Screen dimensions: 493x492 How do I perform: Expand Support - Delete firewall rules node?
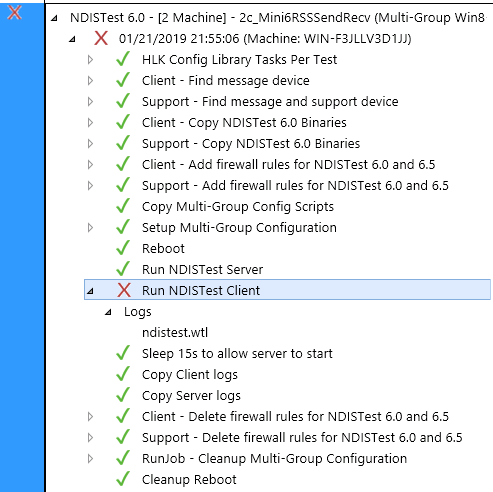point(90,438)
